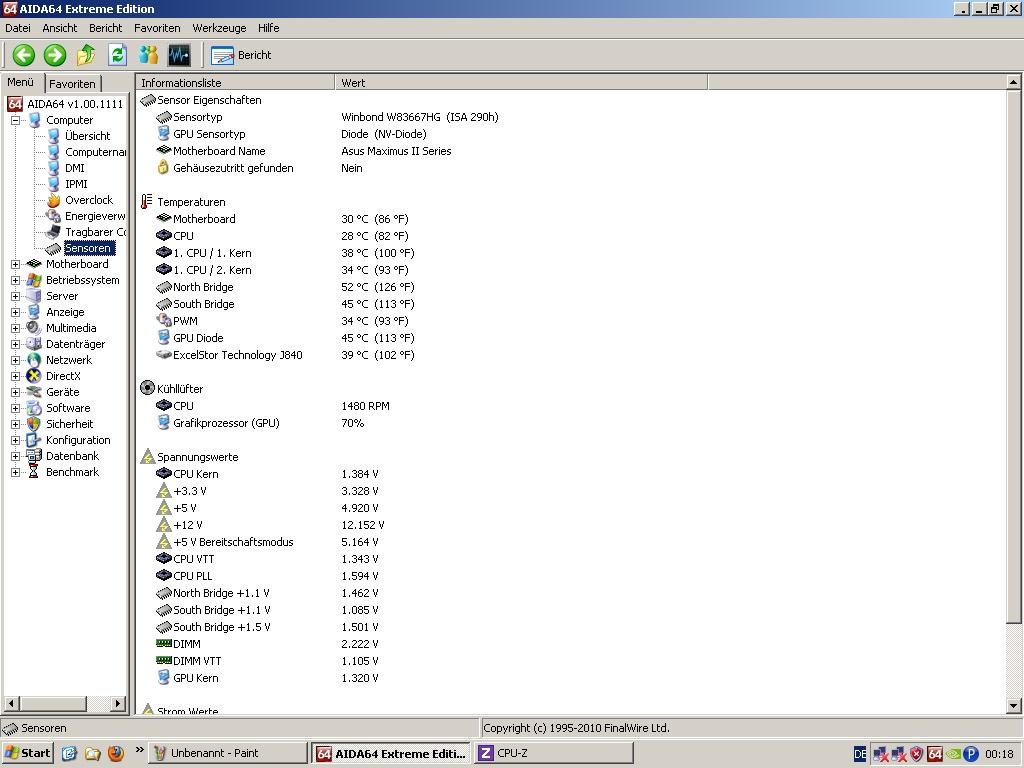The width and height of the screenshot is (1024, 768).
Task: Select the Overclock flame icon item
Action: coord(54,200)
